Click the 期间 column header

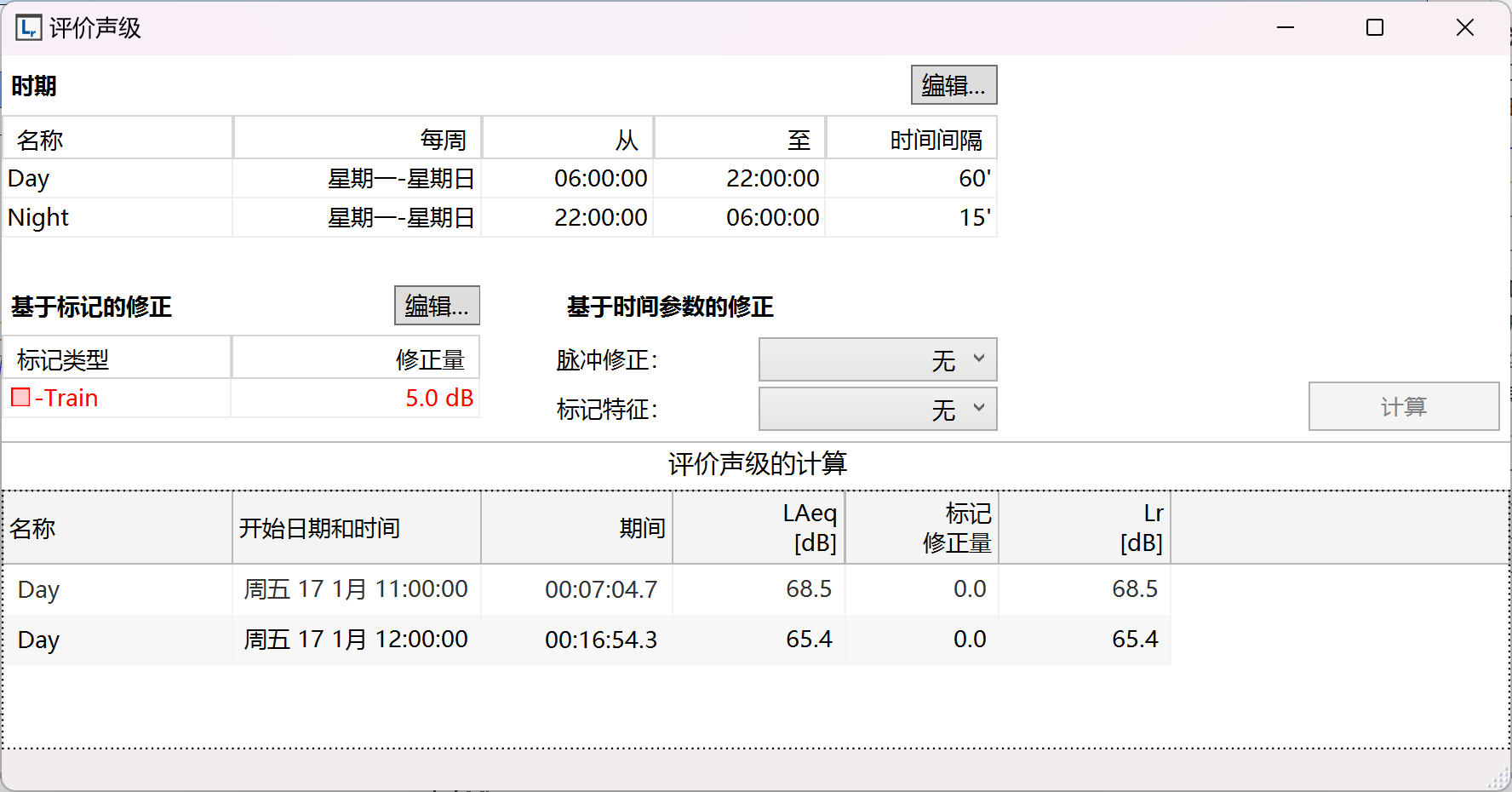click(577, 528)
